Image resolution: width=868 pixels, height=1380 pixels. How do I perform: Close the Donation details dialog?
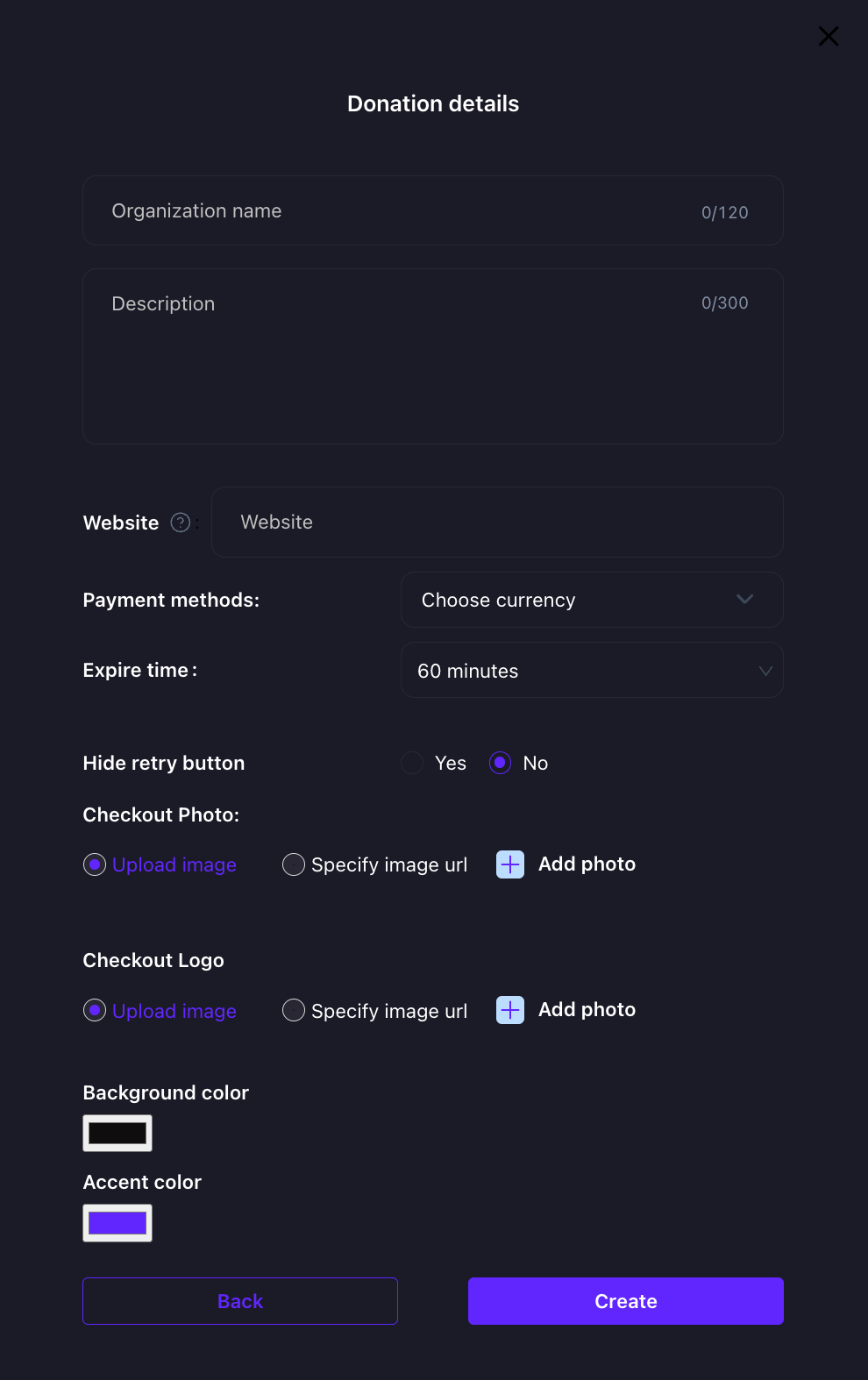click(829, 36)
